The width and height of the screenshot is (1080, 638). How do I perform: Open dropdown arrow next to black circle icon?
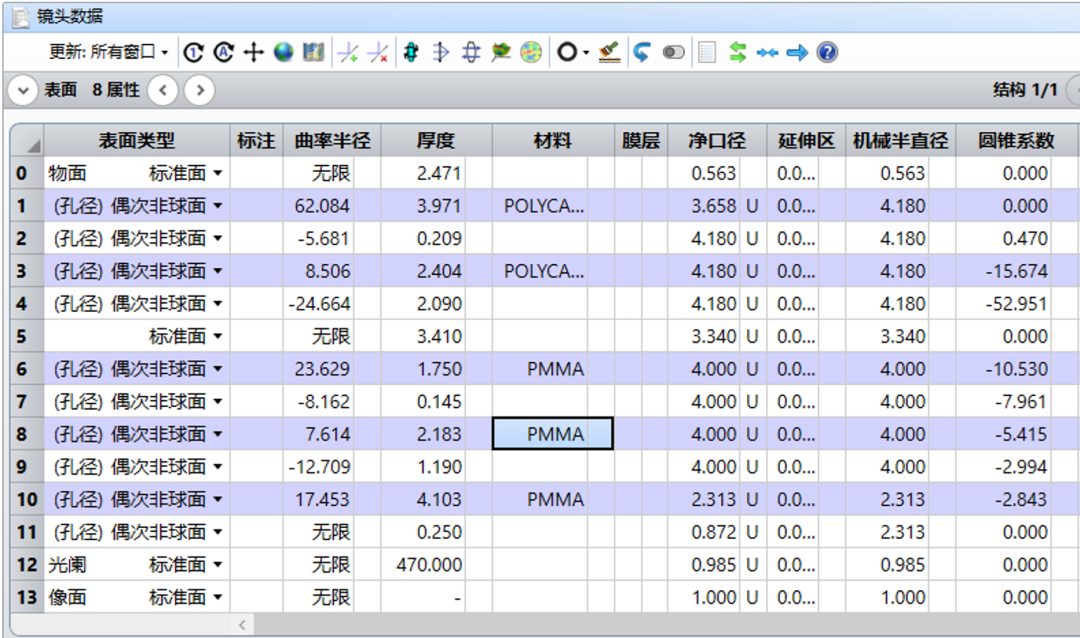pyautogui.click(x=586, y=52)
